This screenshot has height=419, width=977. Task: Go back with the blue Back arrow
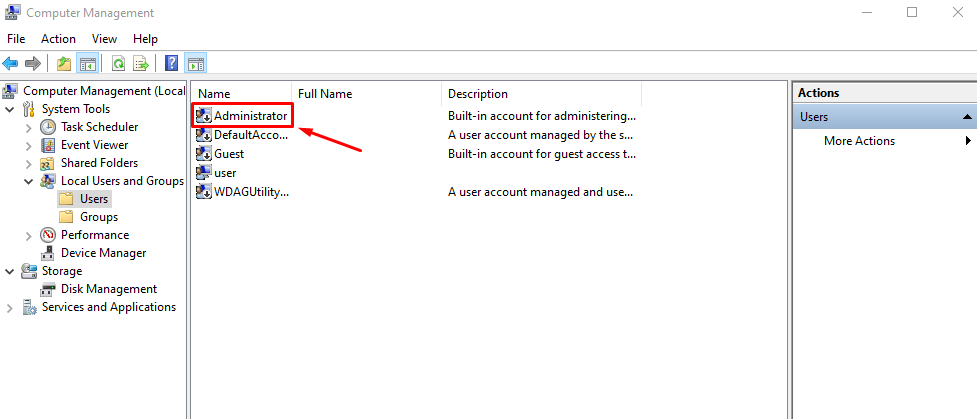pyautogui.click(x=11, y=63)
